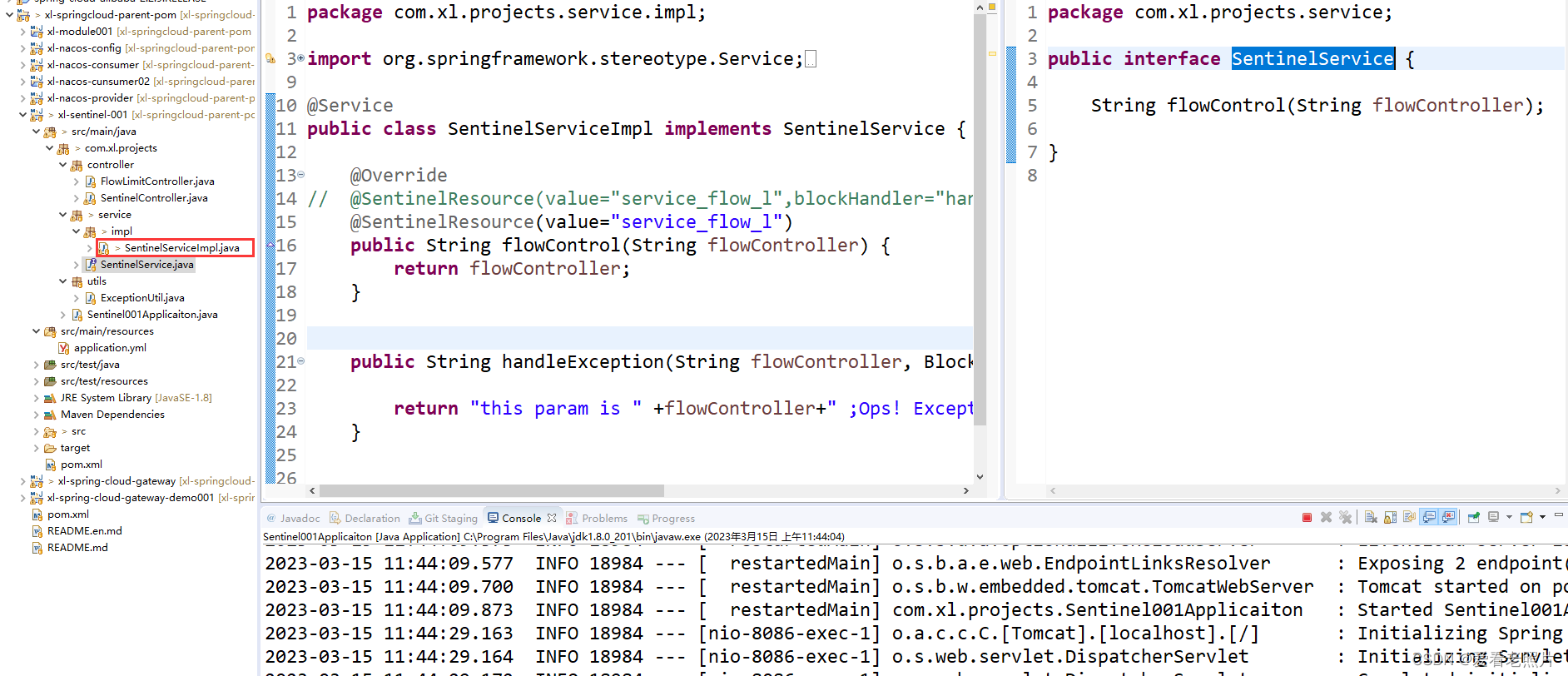The height and width of the screenshot is (676, 1568).
Task: Click the scroll-right arrow of the left editor
Action: pyautogui.click(x=965, y=491)
